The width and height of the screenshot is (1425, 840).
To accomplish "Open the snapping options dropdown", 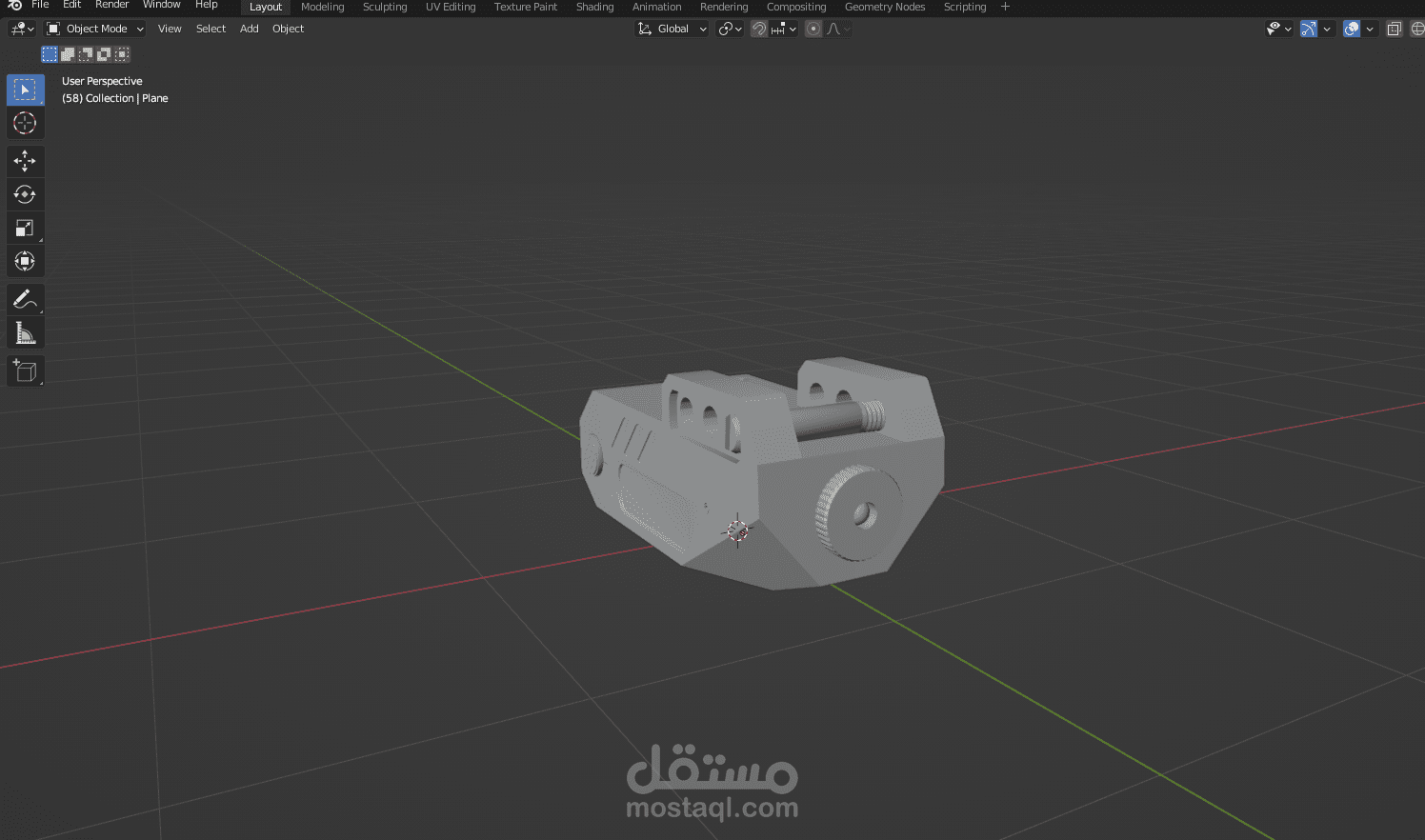I will click(x=784, y=29).
